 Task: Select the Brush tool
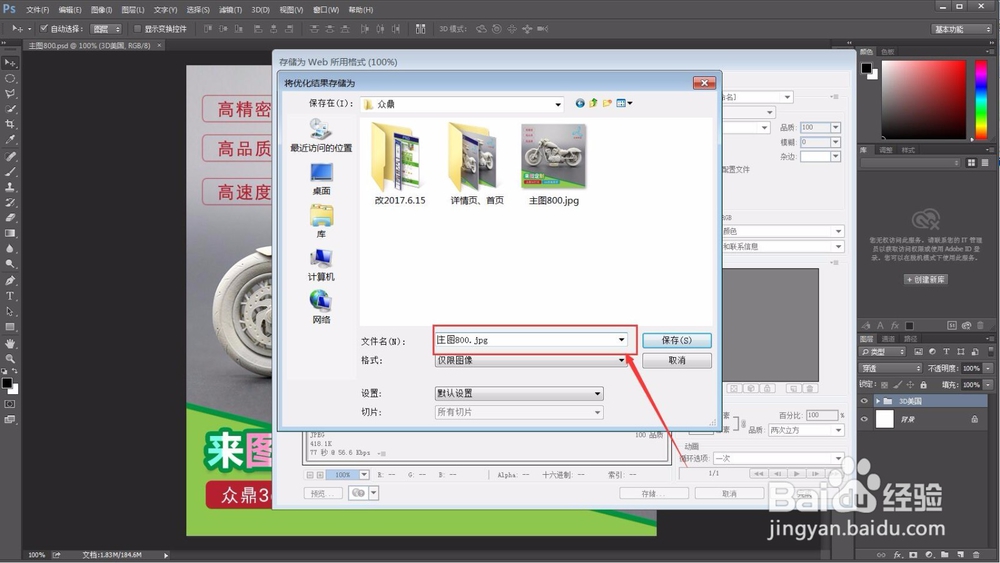(x=10, y=172)
